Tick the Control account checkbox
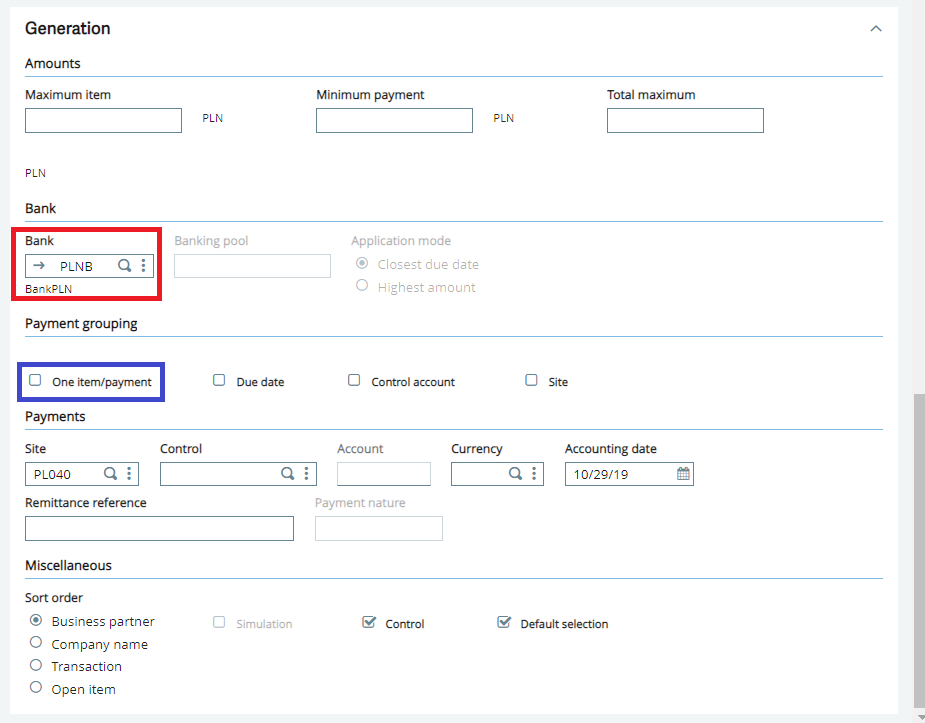925x723 pixels. click(354, 380)
